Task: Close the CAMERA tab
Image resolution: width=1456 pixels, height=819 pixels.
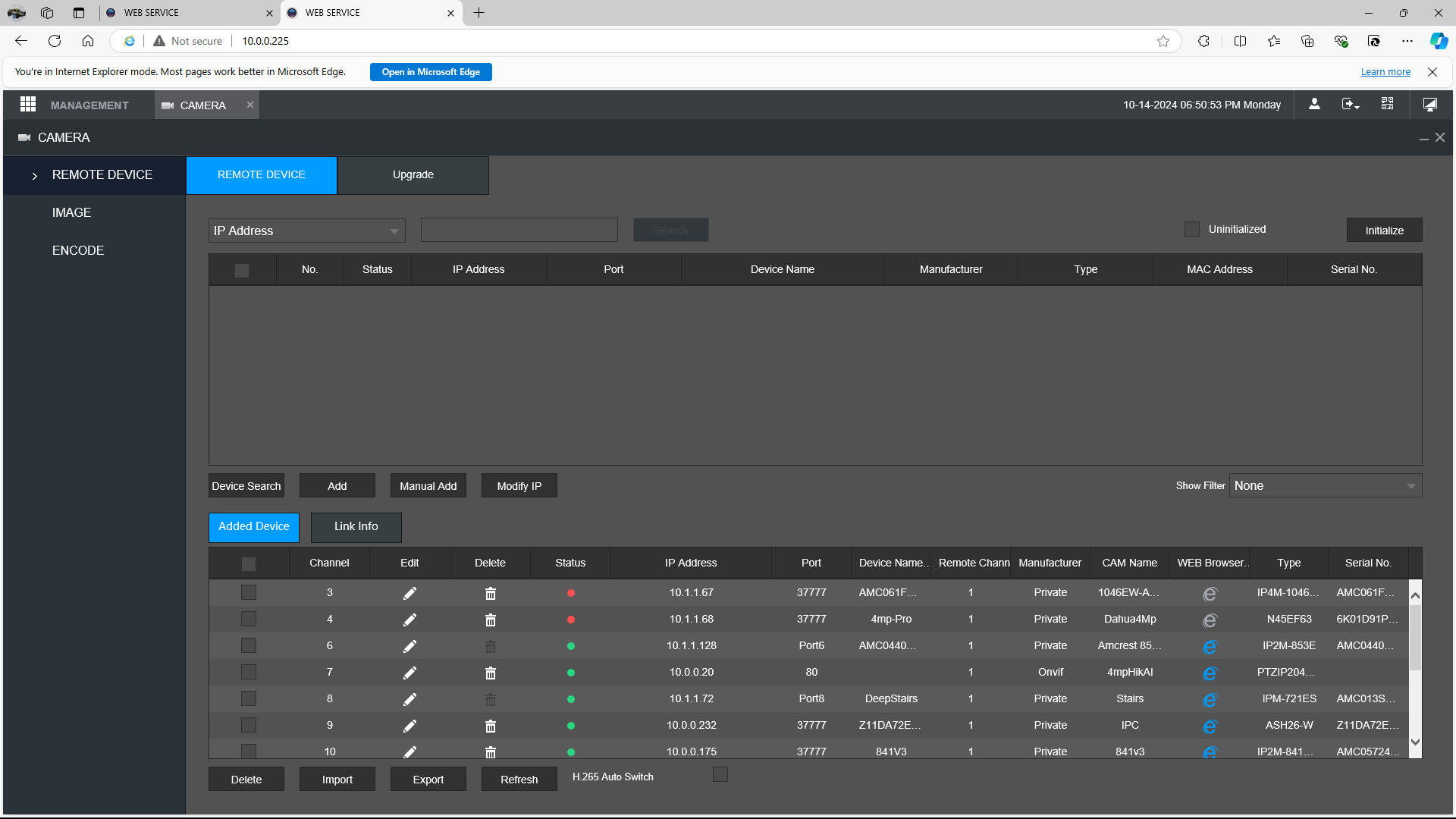Action: [250, 105]
